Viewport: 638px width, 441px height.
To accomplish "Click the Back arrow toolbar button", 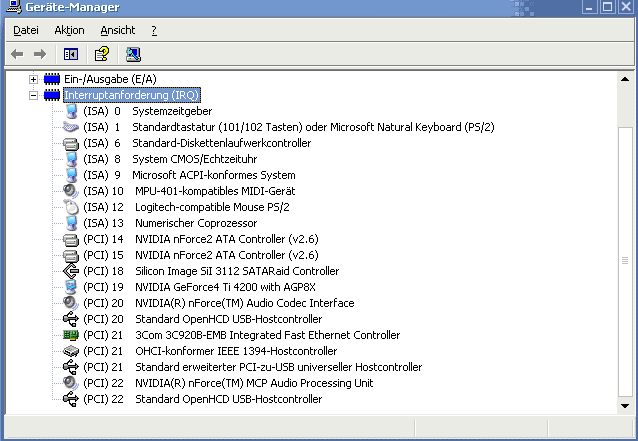I will [17, 54].
